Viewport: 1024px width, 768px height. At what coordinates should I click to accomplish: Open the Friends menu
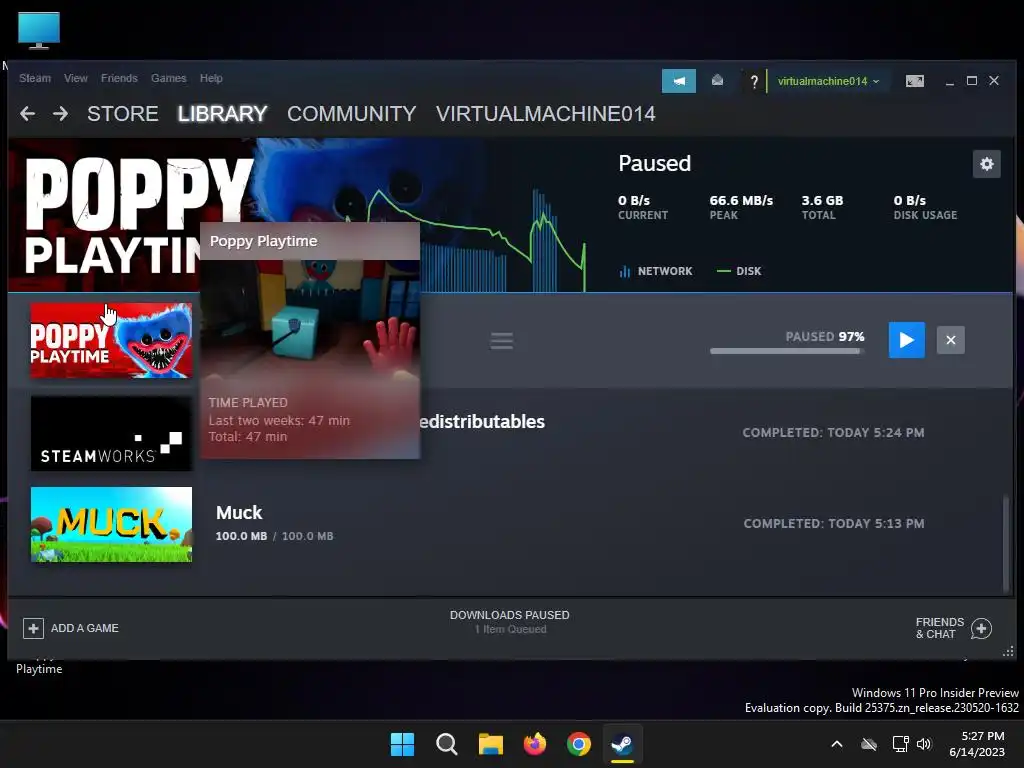tap(119, 78)
